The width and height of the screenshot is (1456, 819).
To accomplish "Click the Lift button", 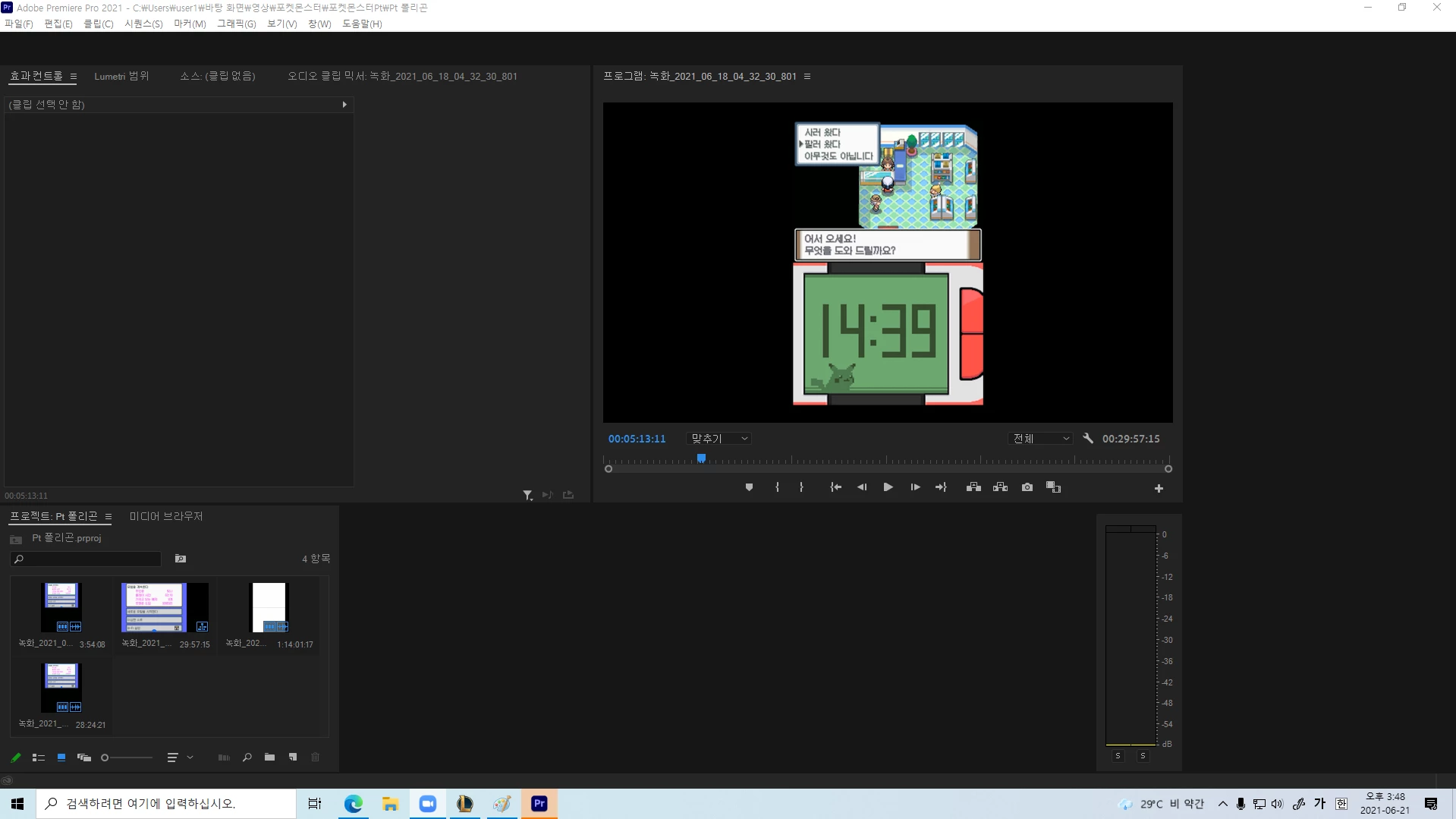I will click(973, 487).
